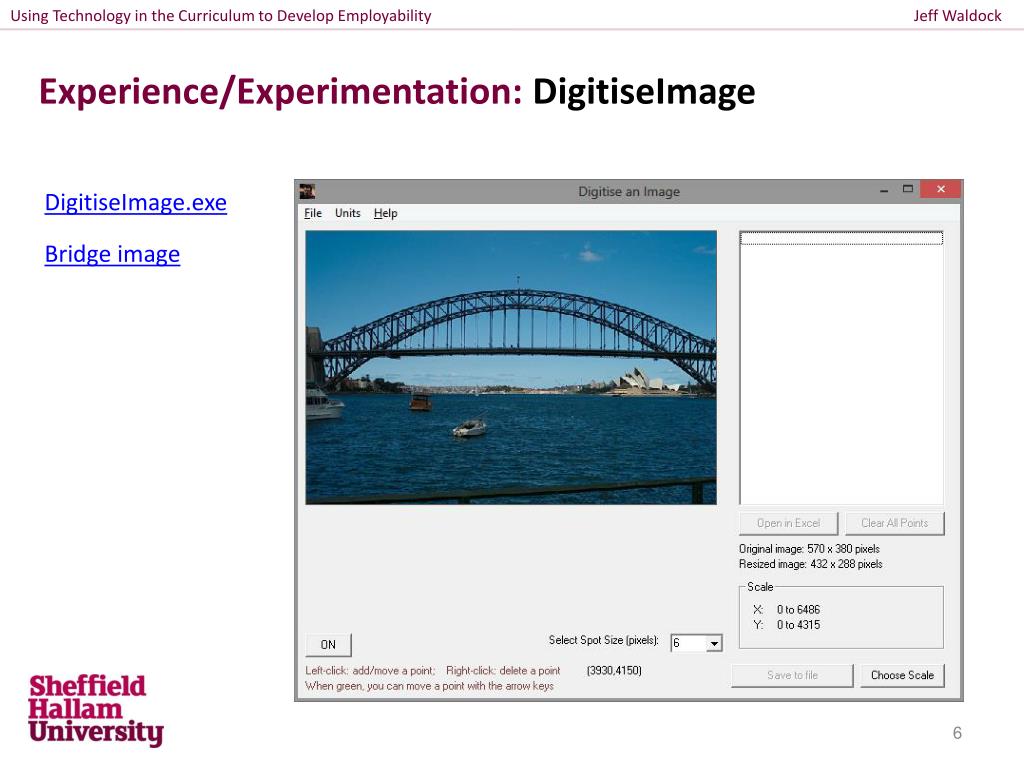The image size is (1024, 768).
Task: Select the empty points list box
Action: tap(841, 370)
